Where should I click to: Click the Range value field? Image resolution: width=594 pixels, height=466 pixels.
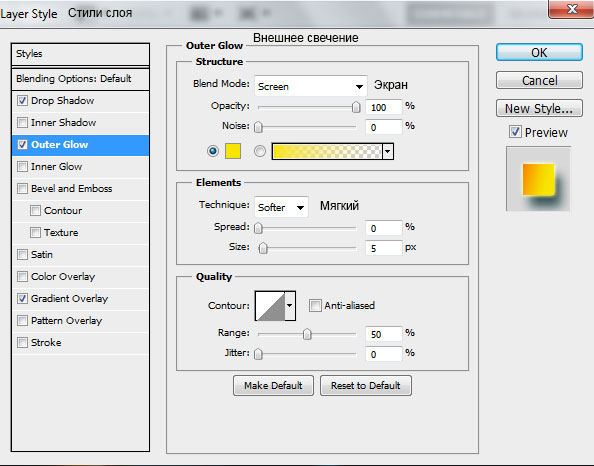383,334
